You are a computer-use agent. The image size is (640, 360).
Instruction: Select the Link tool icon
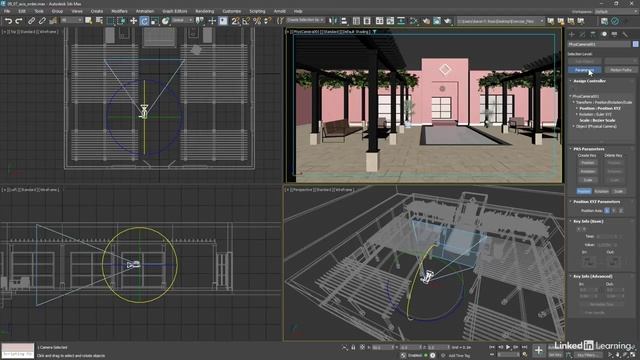(31, 21)
